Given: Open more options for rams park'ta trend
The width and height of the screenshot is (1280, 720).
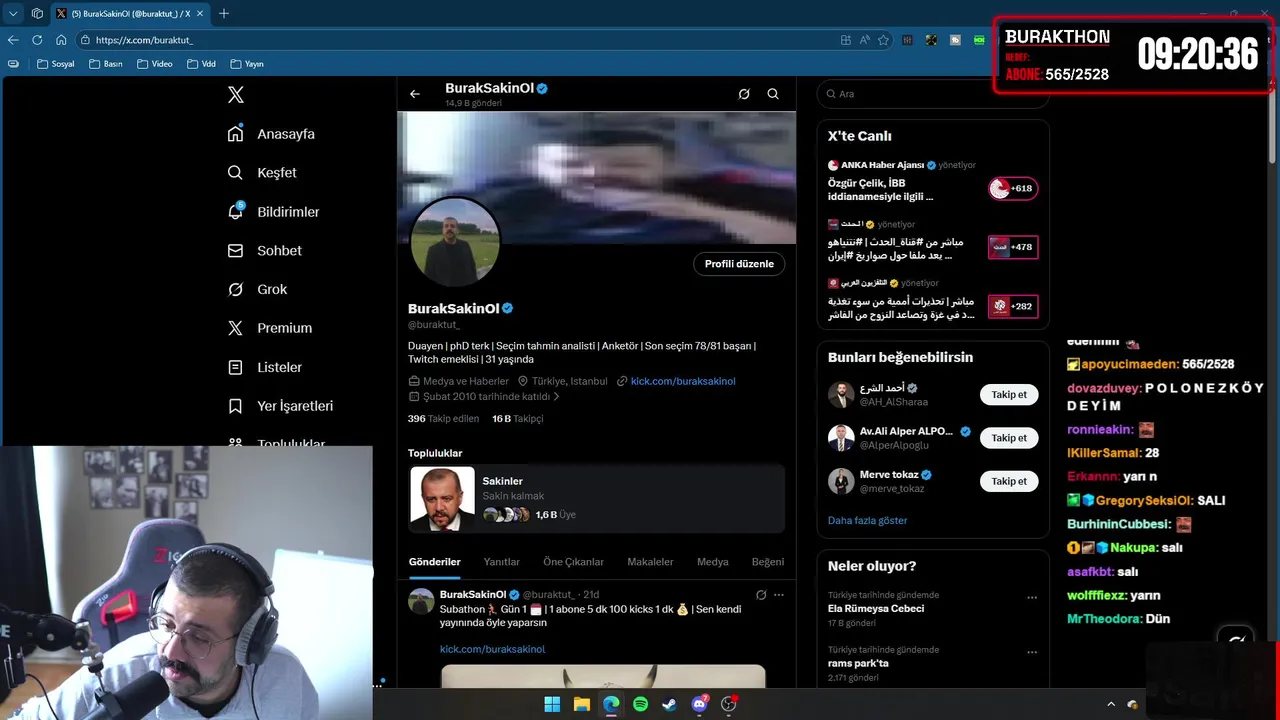Looking at the screenshot, I should pos(1032,653).
